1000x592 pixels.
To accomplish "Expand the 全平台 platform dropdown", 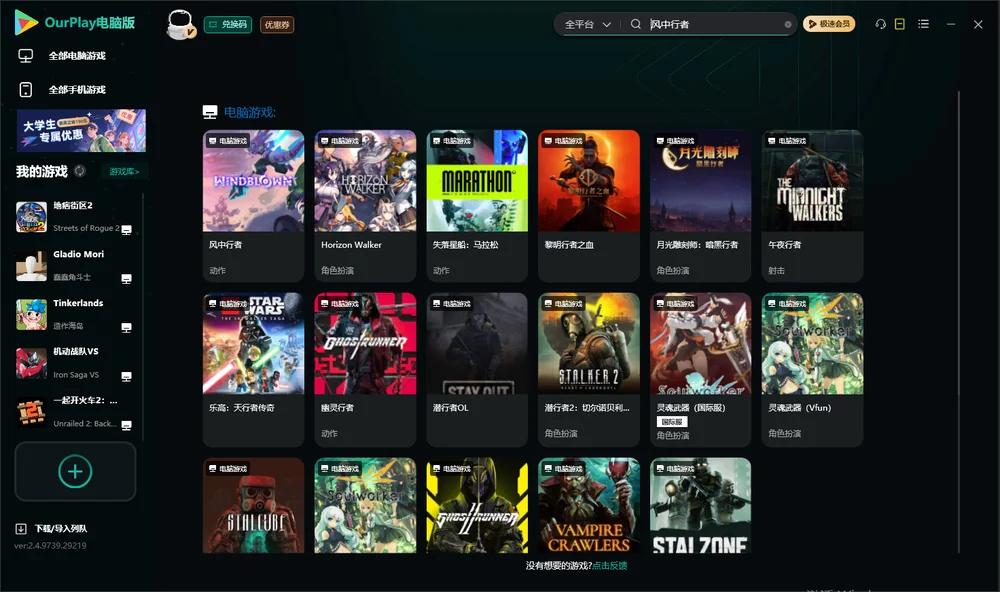I will click(x=587, y=24).
